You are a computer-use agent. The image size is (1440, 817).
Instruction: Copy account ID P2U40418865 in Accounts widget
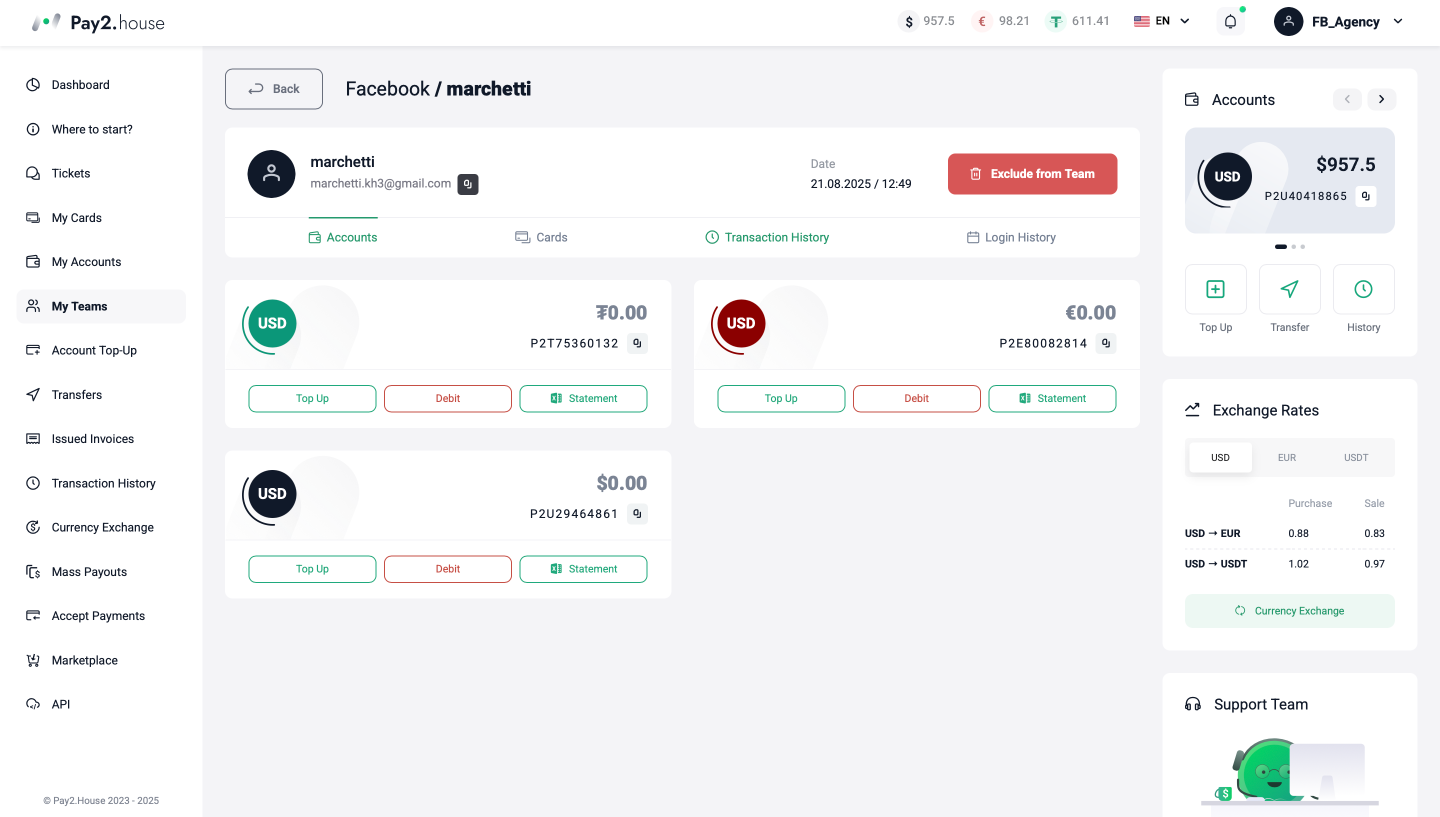[x=1366, y=196]
